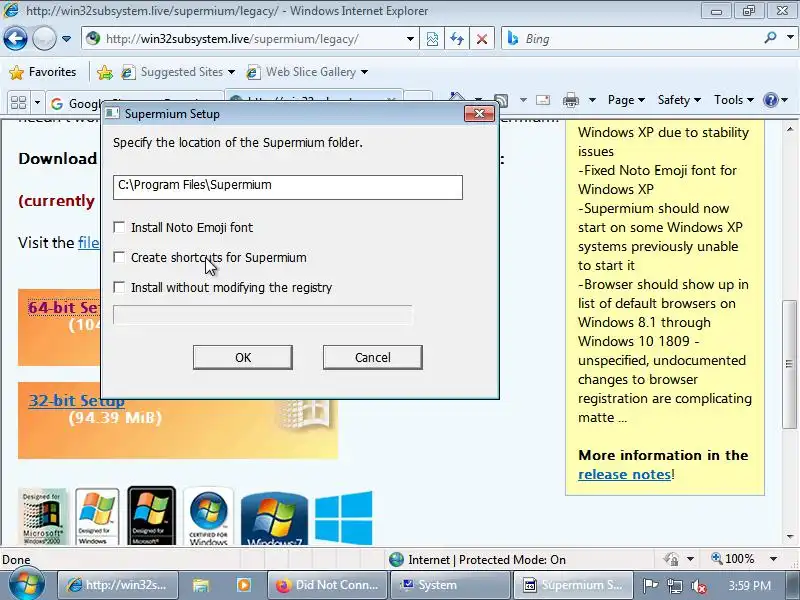The width and height of the screenshot is (800, 600).
Task: Open Windows Media Player from the taskbar
Action: coord(244,585)
